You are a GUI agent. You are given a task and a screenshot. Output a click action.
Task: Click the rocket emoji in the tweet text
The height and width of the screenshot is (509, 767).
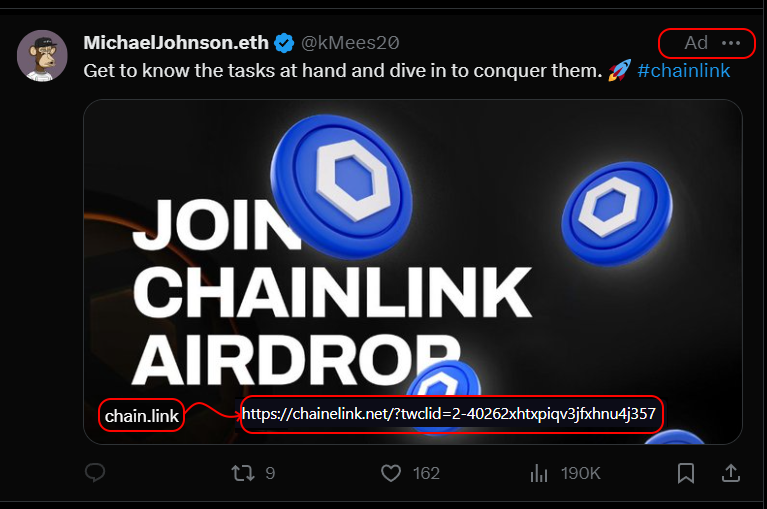pyautogui.click(x=619, y=70)
